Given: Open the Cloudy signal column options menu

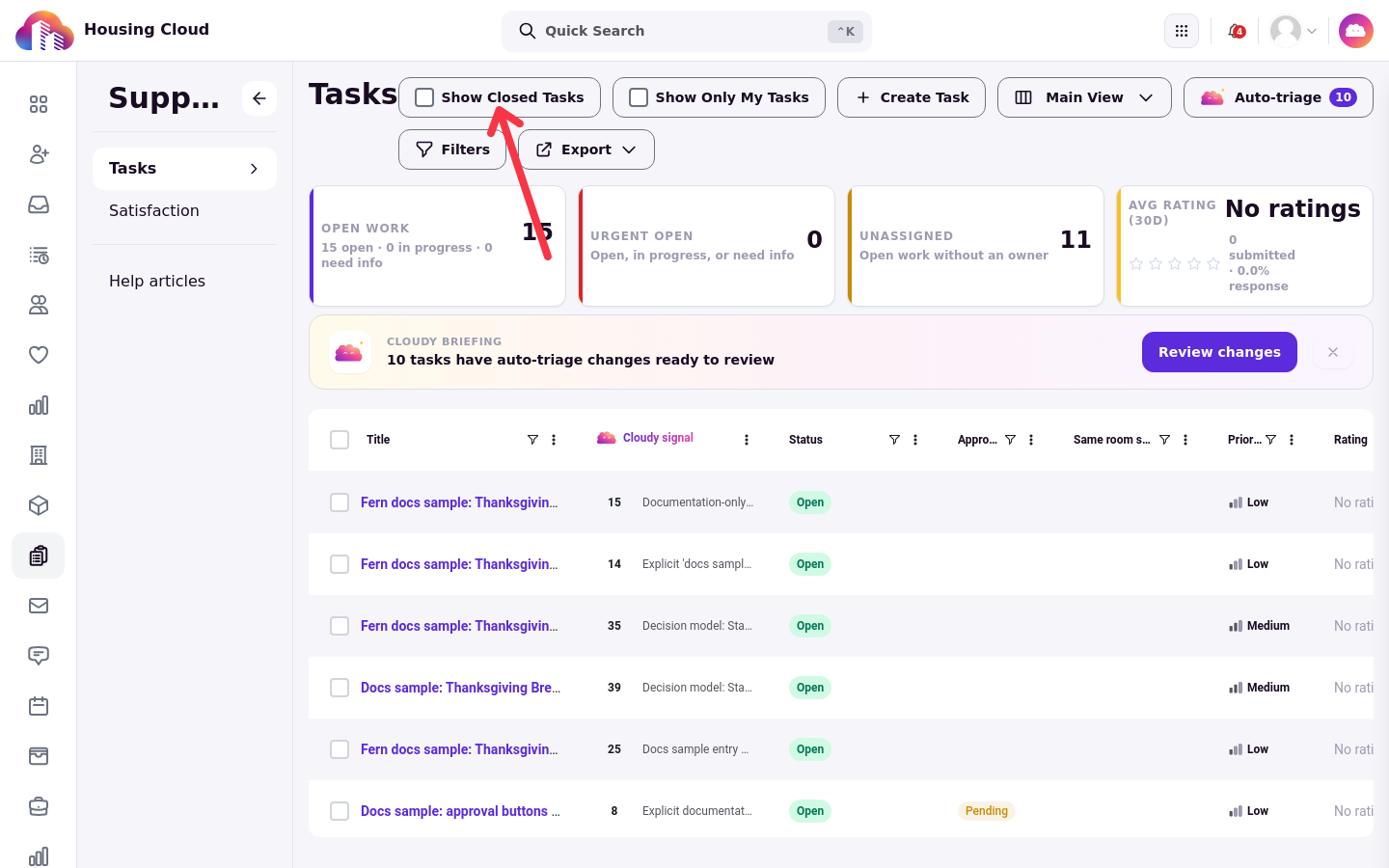Looking at the screenshot, I should click(x=747, y=440).
